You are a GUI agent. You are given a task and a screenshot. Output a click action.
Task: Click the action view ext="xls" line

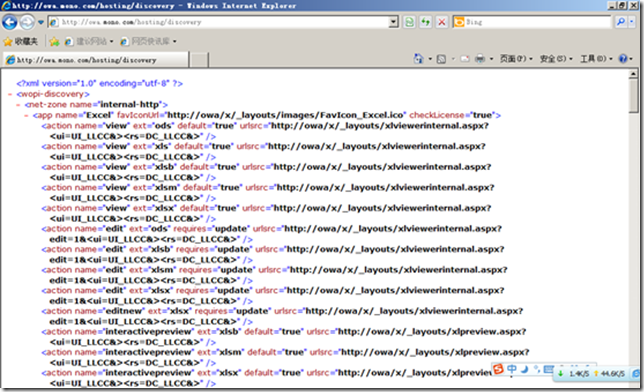[263, 152]
